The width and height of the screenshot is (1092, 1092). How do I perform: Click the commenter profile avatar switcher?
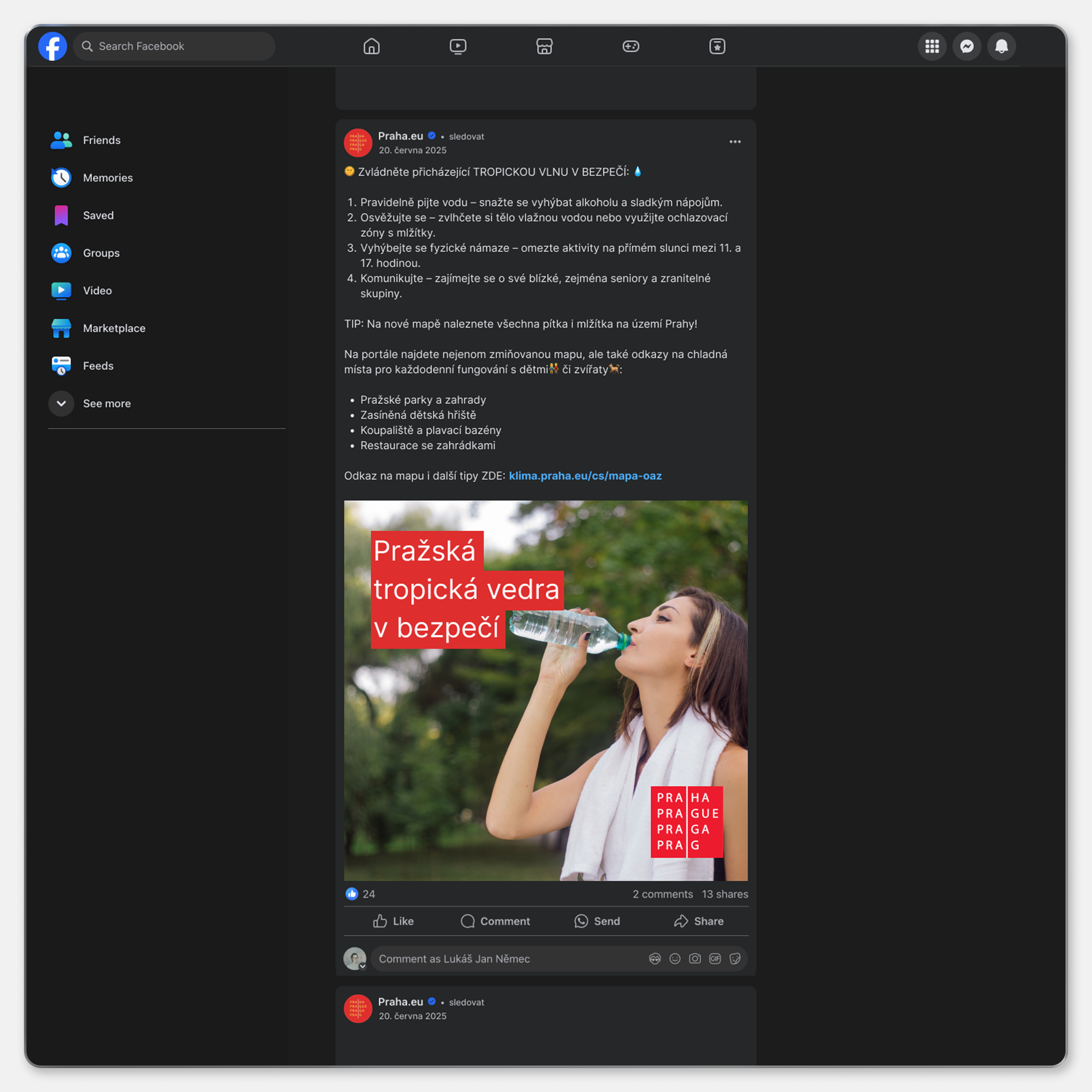coord(355,958)
